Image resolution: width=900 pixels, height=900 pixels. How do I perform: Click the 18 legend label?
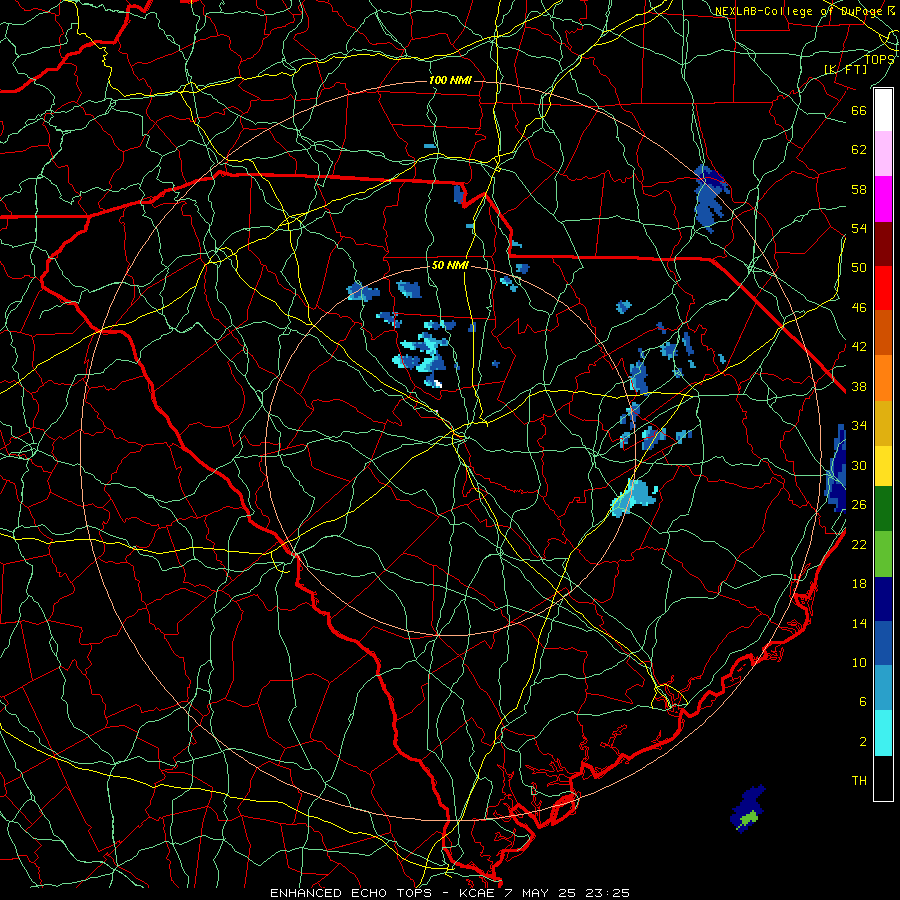(859, 584)
